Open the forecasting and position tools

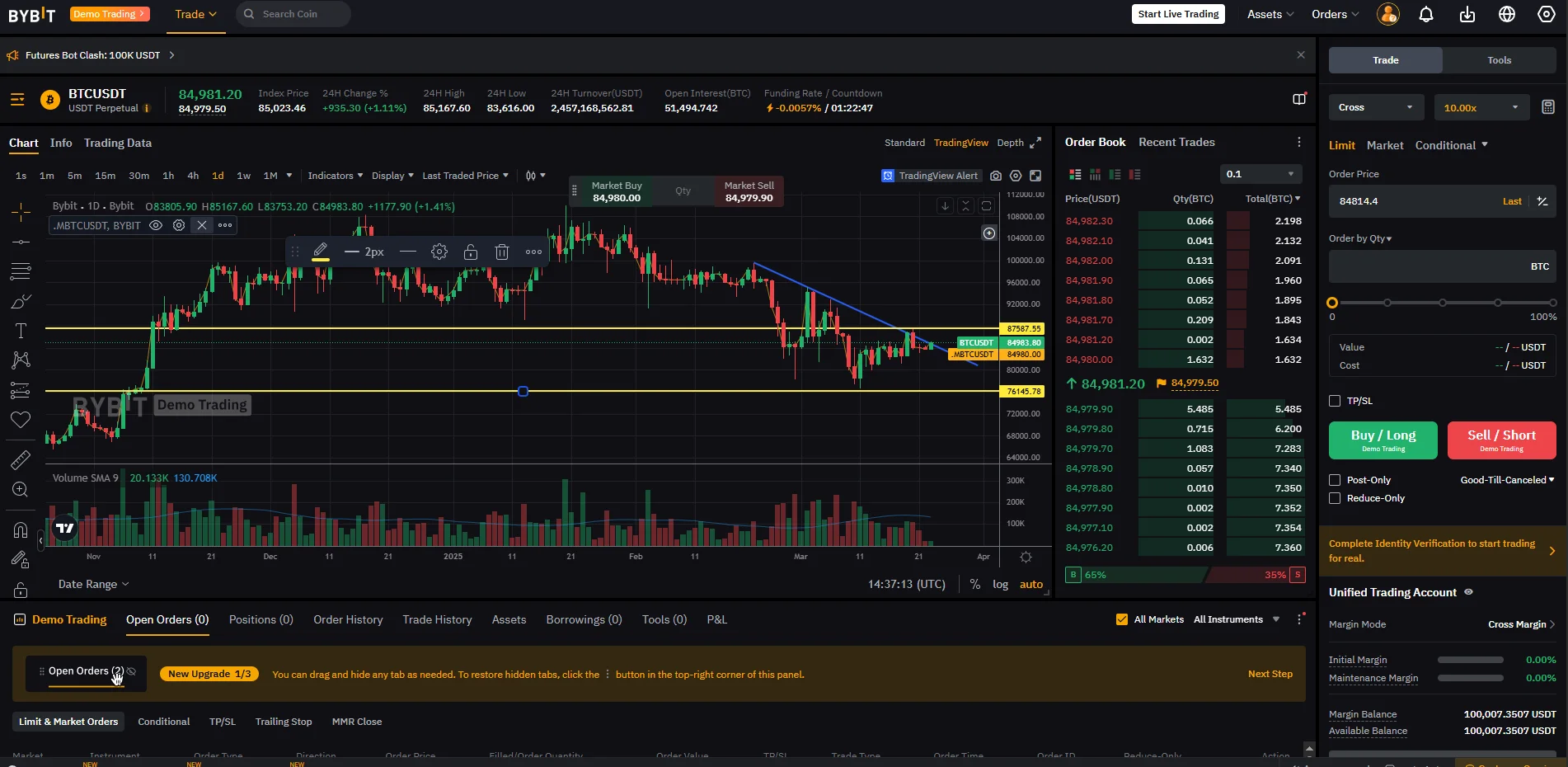(21, 390)
